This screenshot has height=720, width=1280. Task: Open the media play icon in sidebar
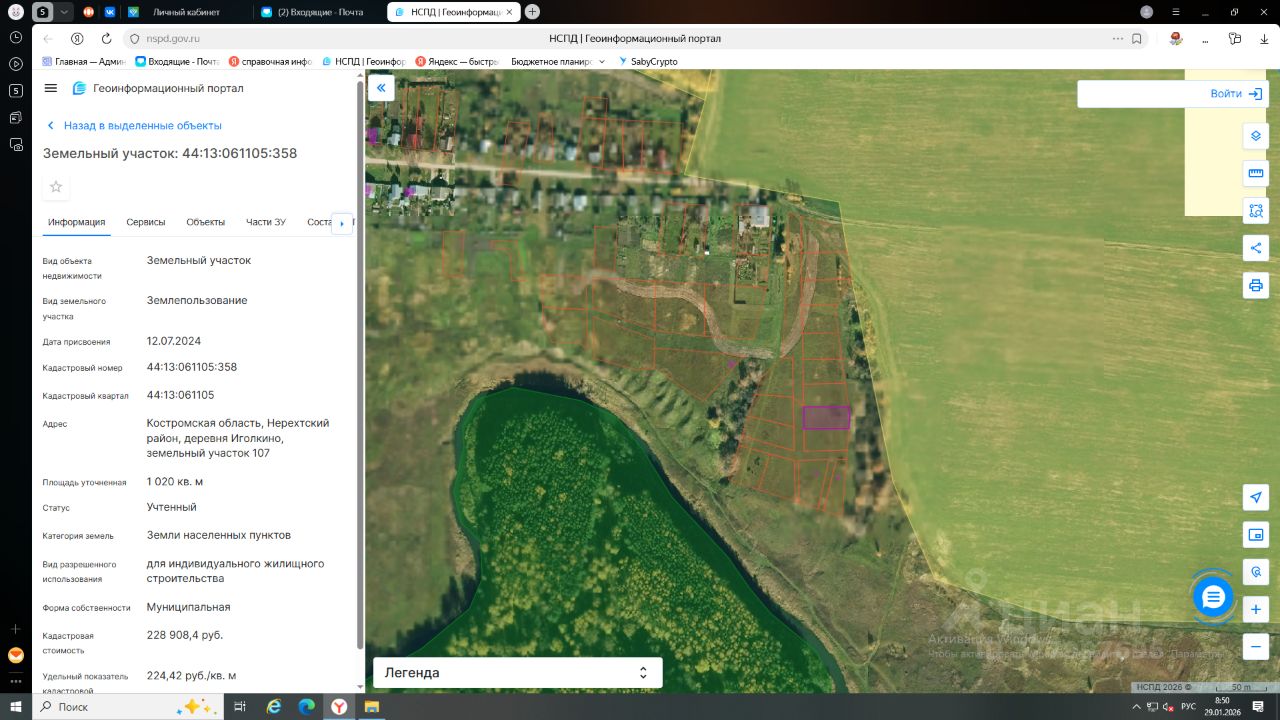[16, 64]
